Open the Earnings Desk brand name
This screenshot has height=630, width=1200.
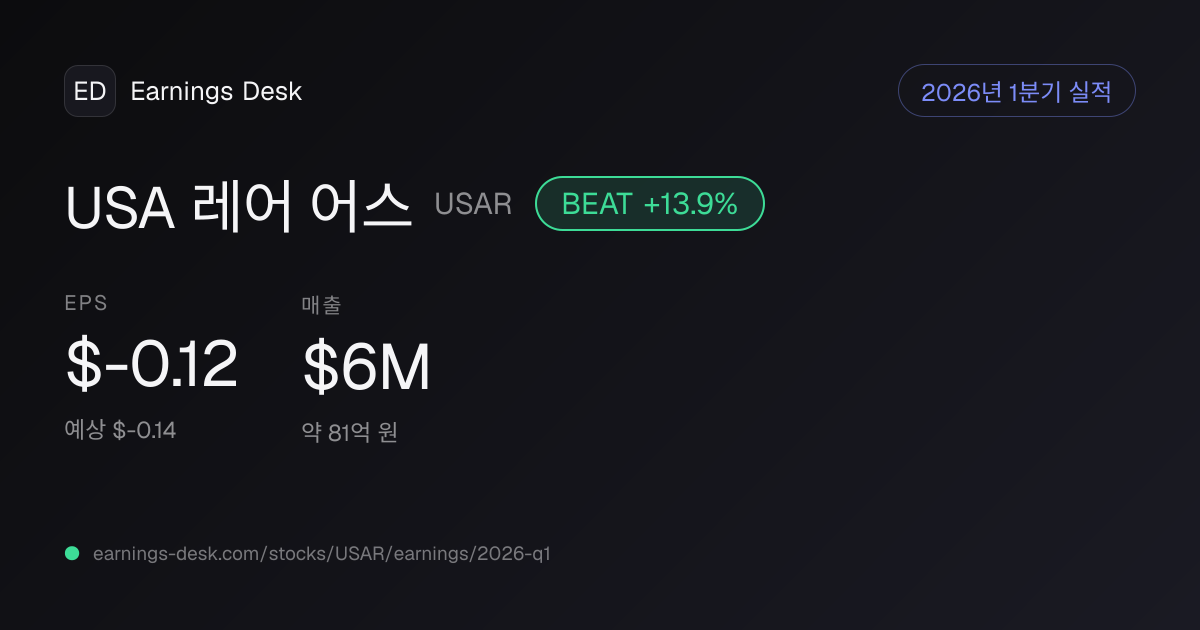[216, 91]
